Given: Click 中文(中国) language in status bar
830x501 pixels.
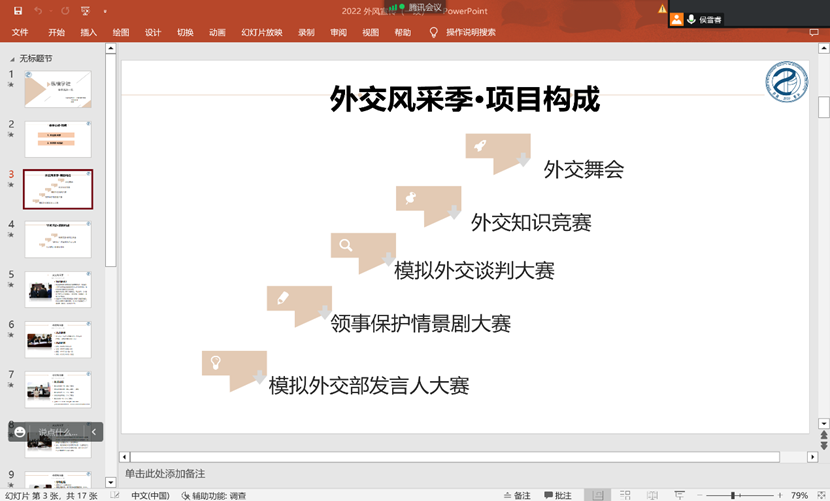Looking at the screenshot, I should coord(150,495).
